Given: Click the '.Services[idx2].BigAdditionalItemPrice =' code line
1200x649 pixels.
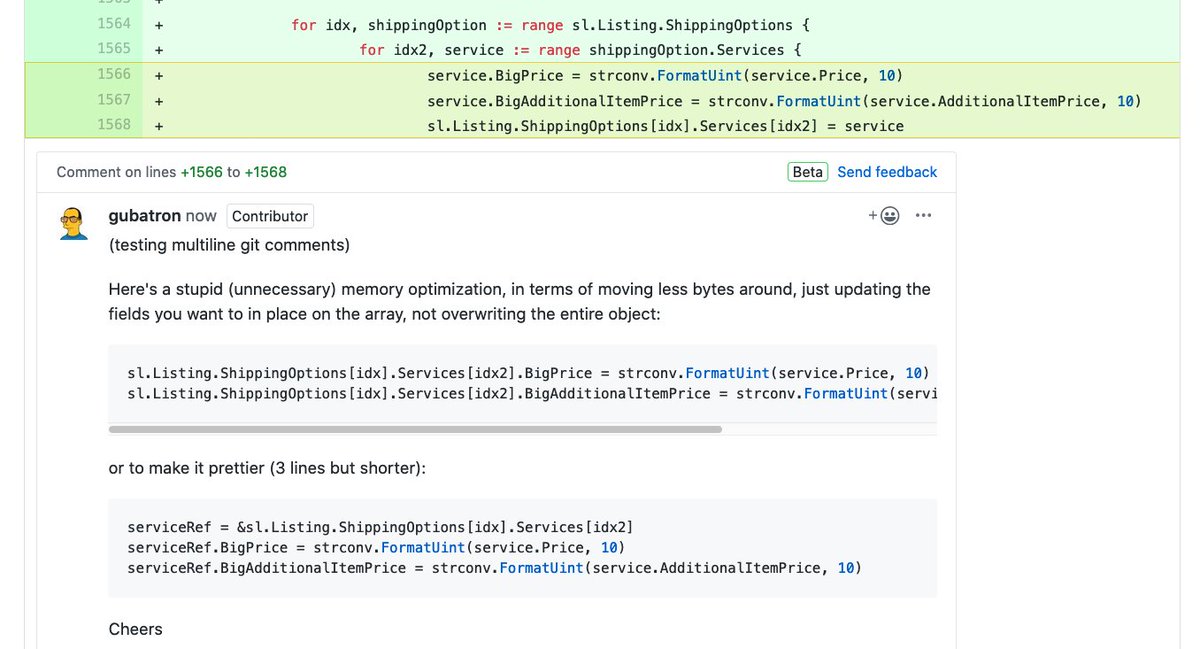Looking at the screenshot, I should [x=532, y=393].
